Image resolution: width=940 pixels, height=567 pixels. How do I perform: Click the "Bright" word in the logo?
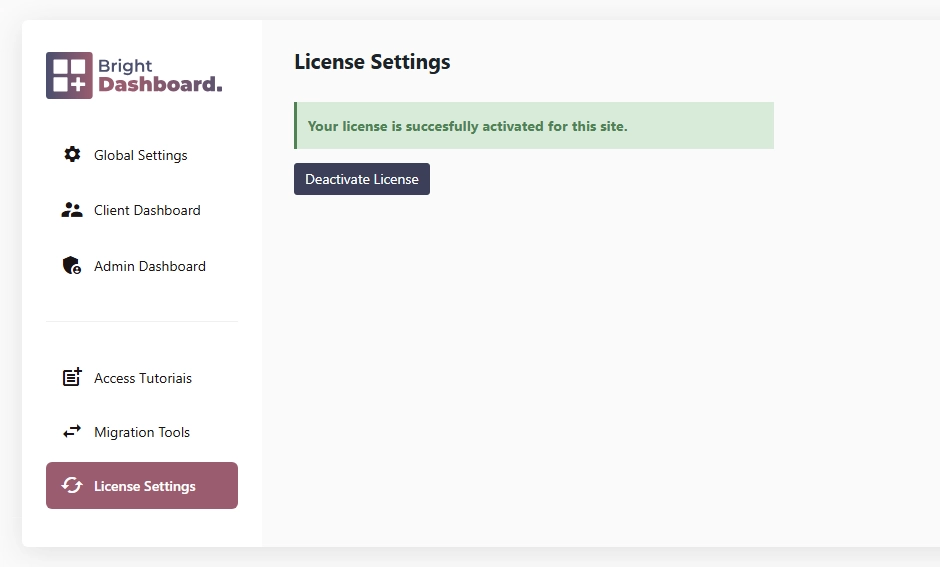[x=125, y=67]
